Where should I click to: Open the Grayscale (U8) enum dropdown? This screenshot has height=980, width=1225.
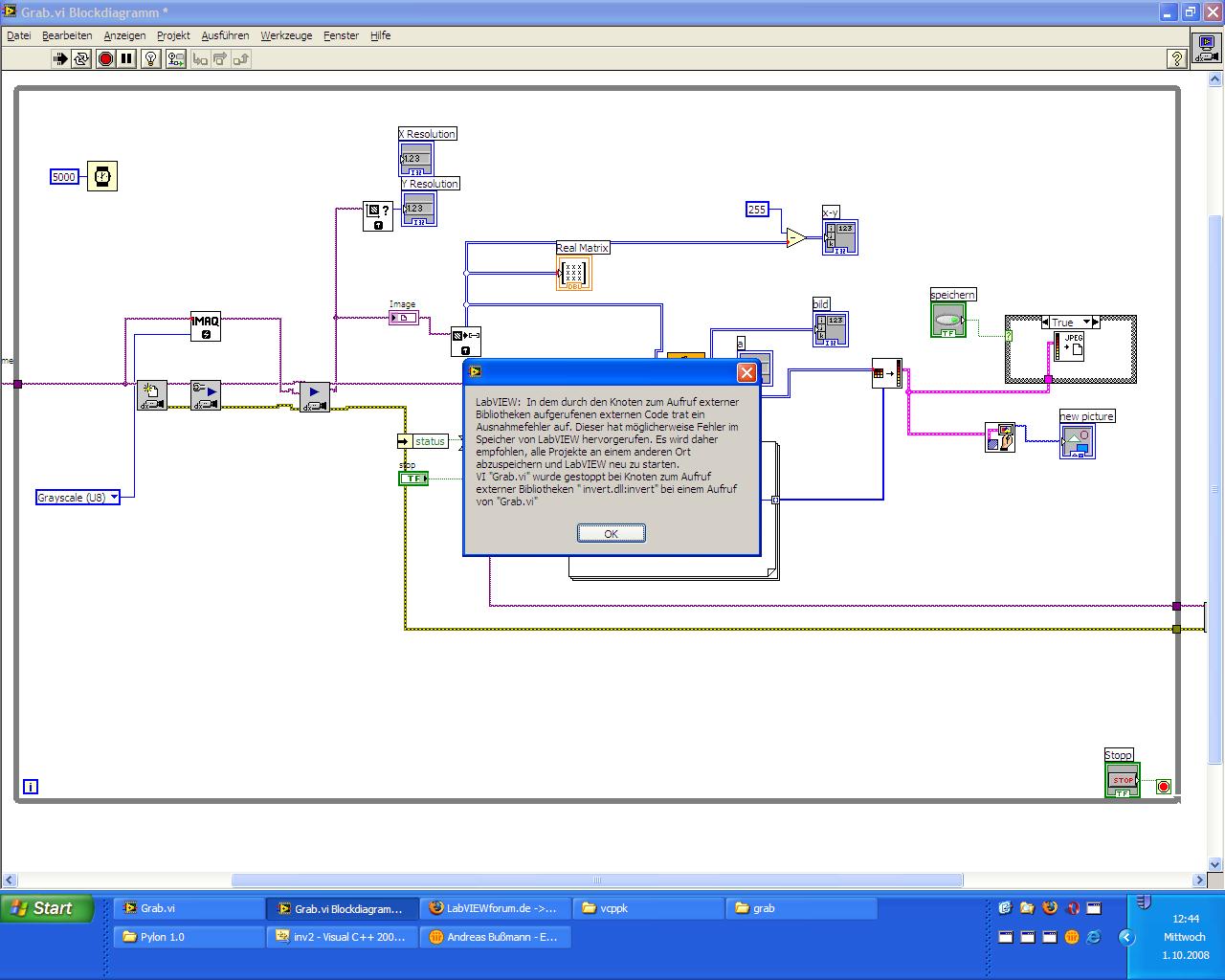coord(114,498)
